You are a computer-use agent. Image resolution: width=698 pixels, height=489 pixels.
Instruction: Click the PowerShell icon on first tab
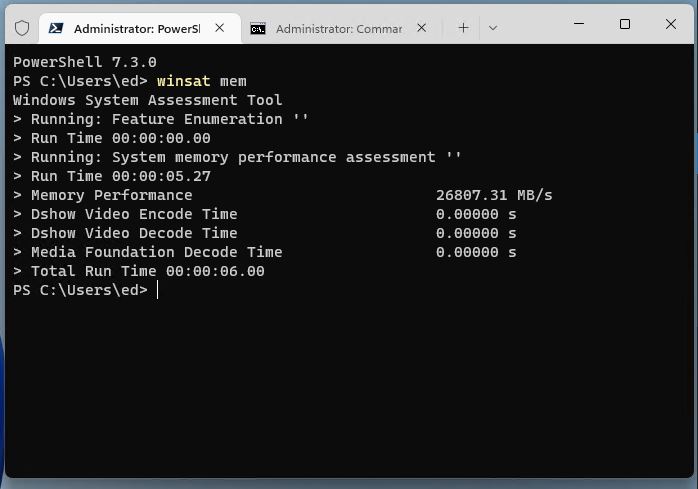click(x=56, y=28)
